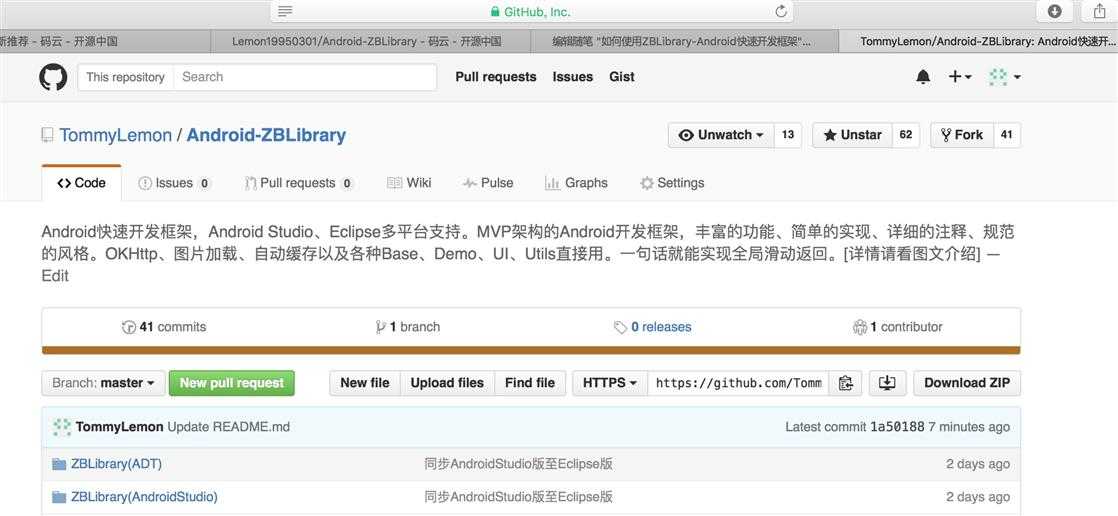The width and height of the screenshot is (1118, 516).
Task: View forks count 41
Action: coord(1007,135)
